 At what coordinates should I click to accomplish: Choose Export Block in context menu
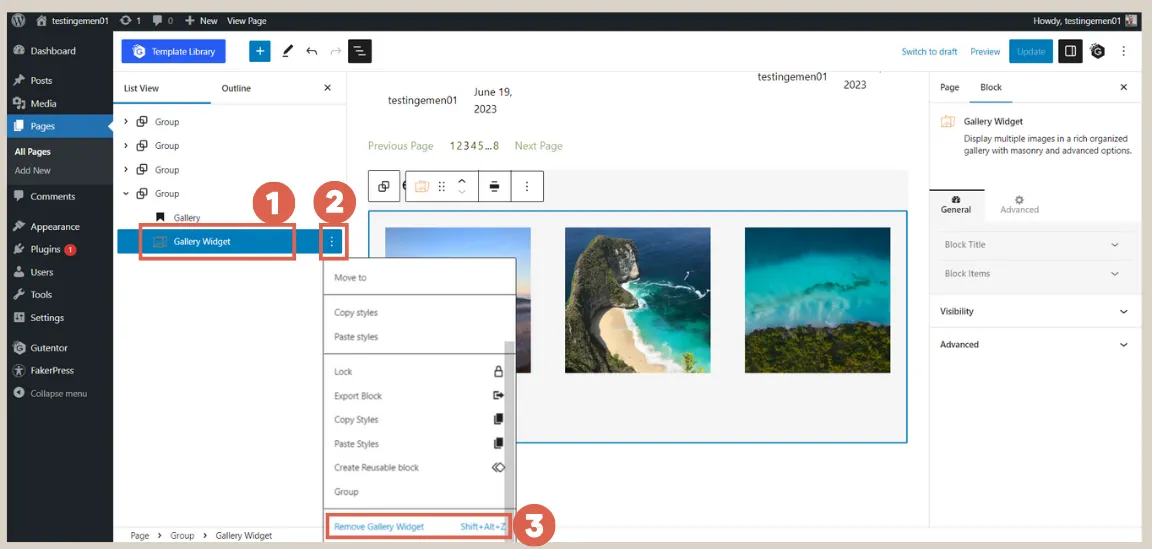click(420, 395)
